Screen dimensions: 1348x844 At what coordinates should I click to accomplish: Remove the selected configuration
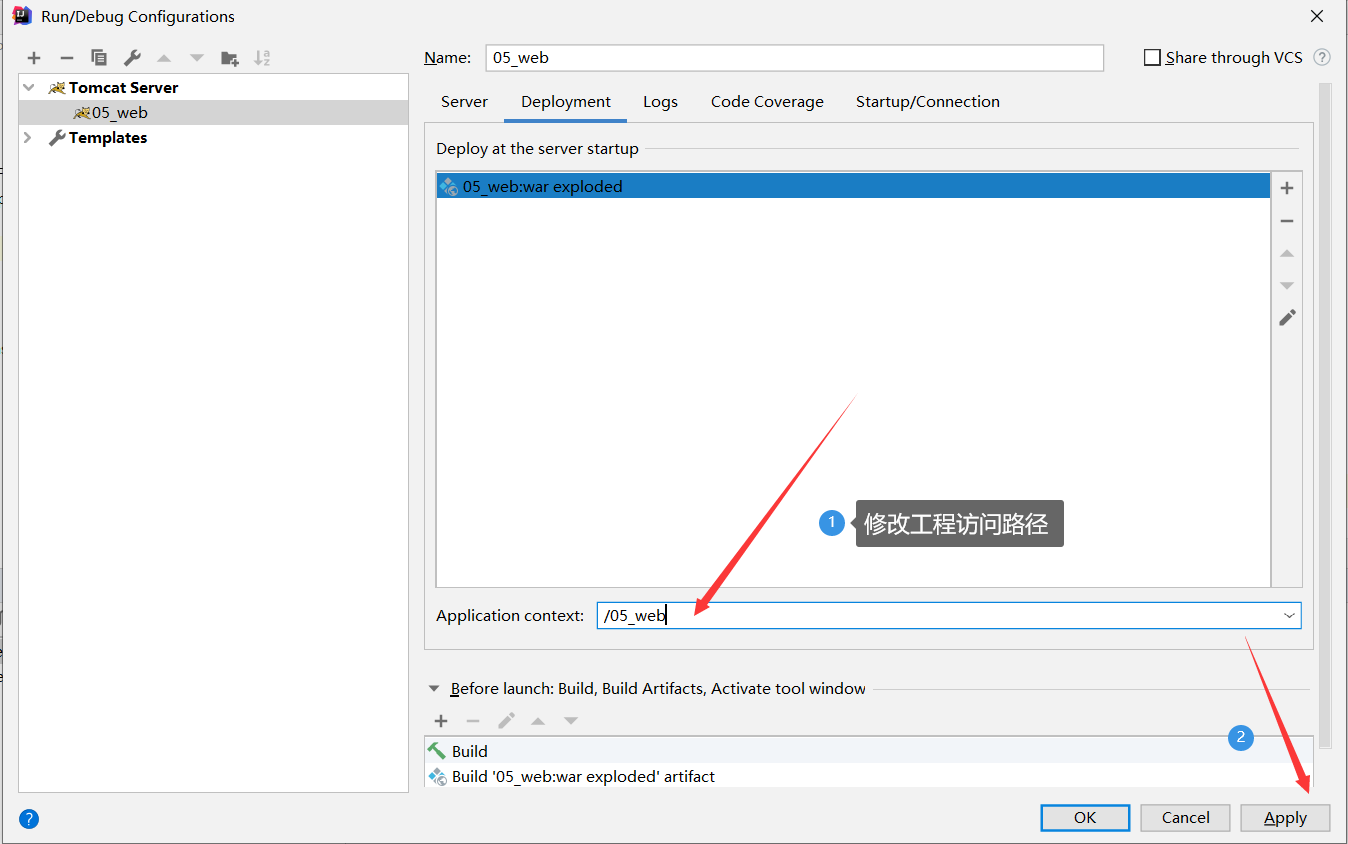(65, 57)
